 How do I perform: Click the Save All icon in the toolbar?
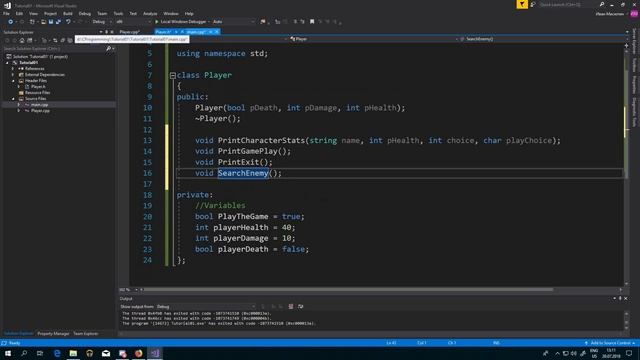coord(58,22)
